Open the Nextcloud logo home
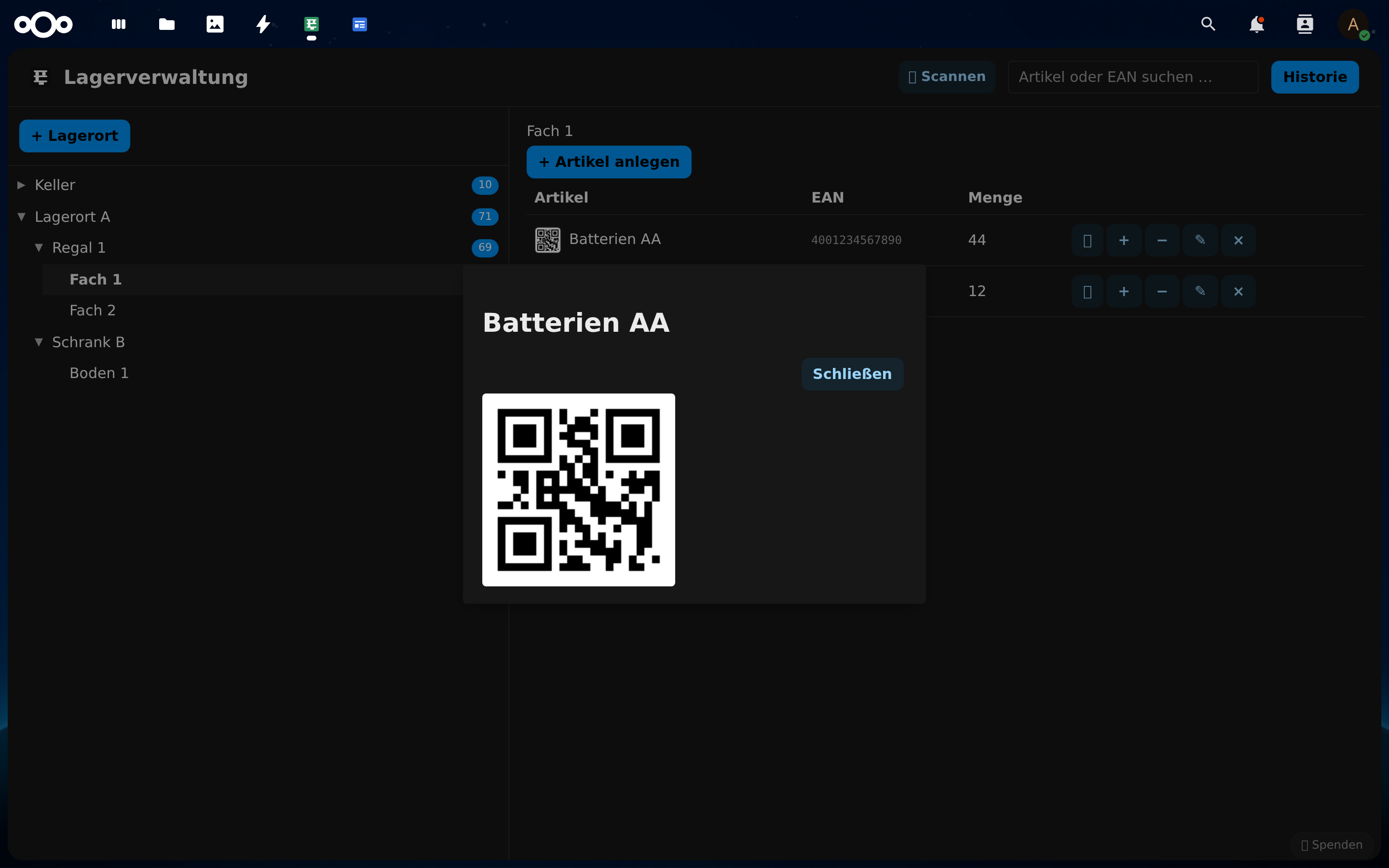1389x868 pixels. pyautogui.click(x=43, y=24)
